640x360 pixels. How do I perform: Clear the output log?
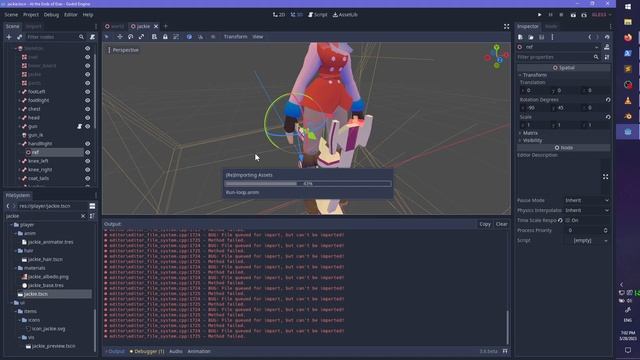pos(501,224)
